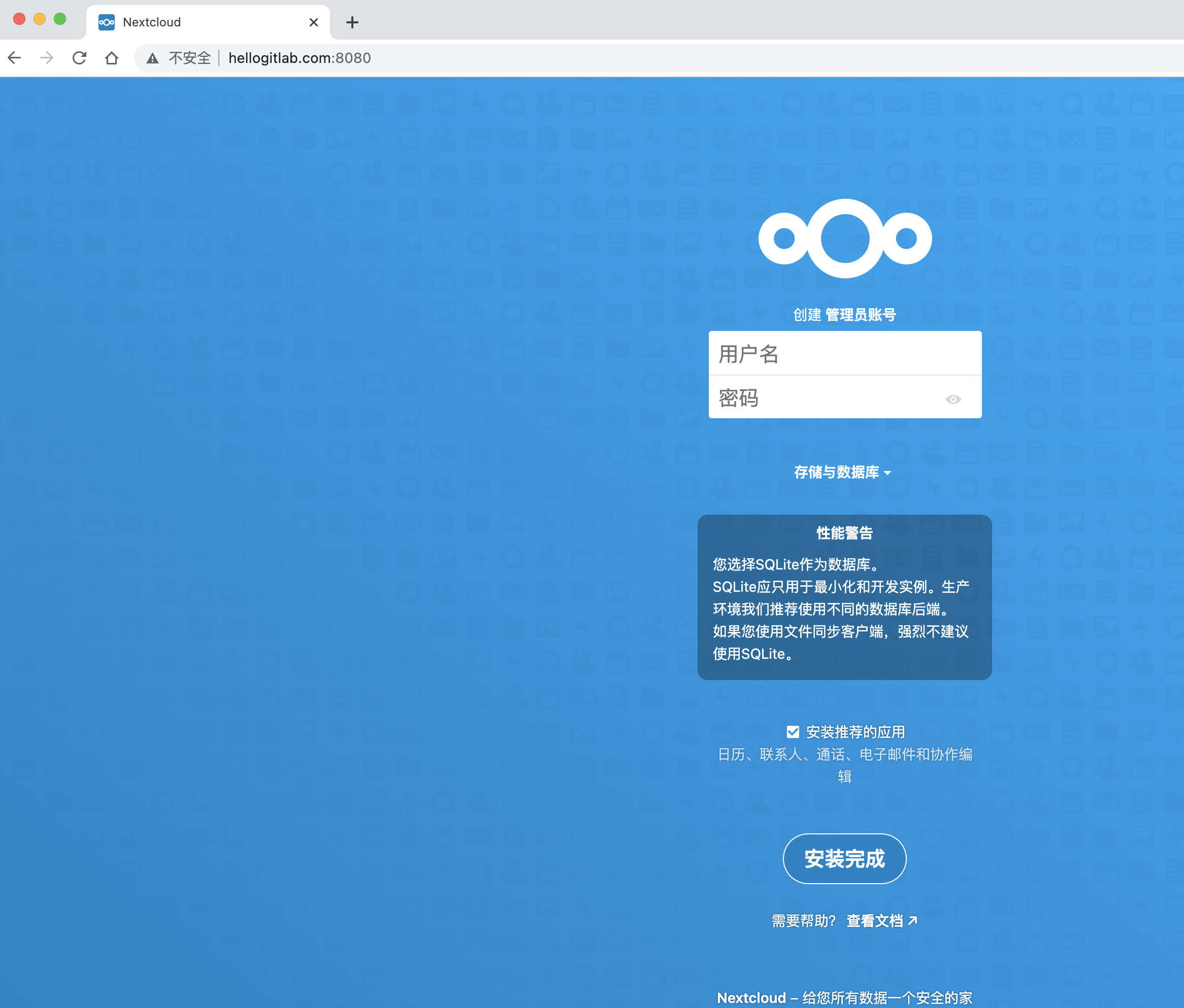Screen dimensions: 1184x1008
Task: Click the Nextcloud favicon in the tab
Action: click(106, 22)
